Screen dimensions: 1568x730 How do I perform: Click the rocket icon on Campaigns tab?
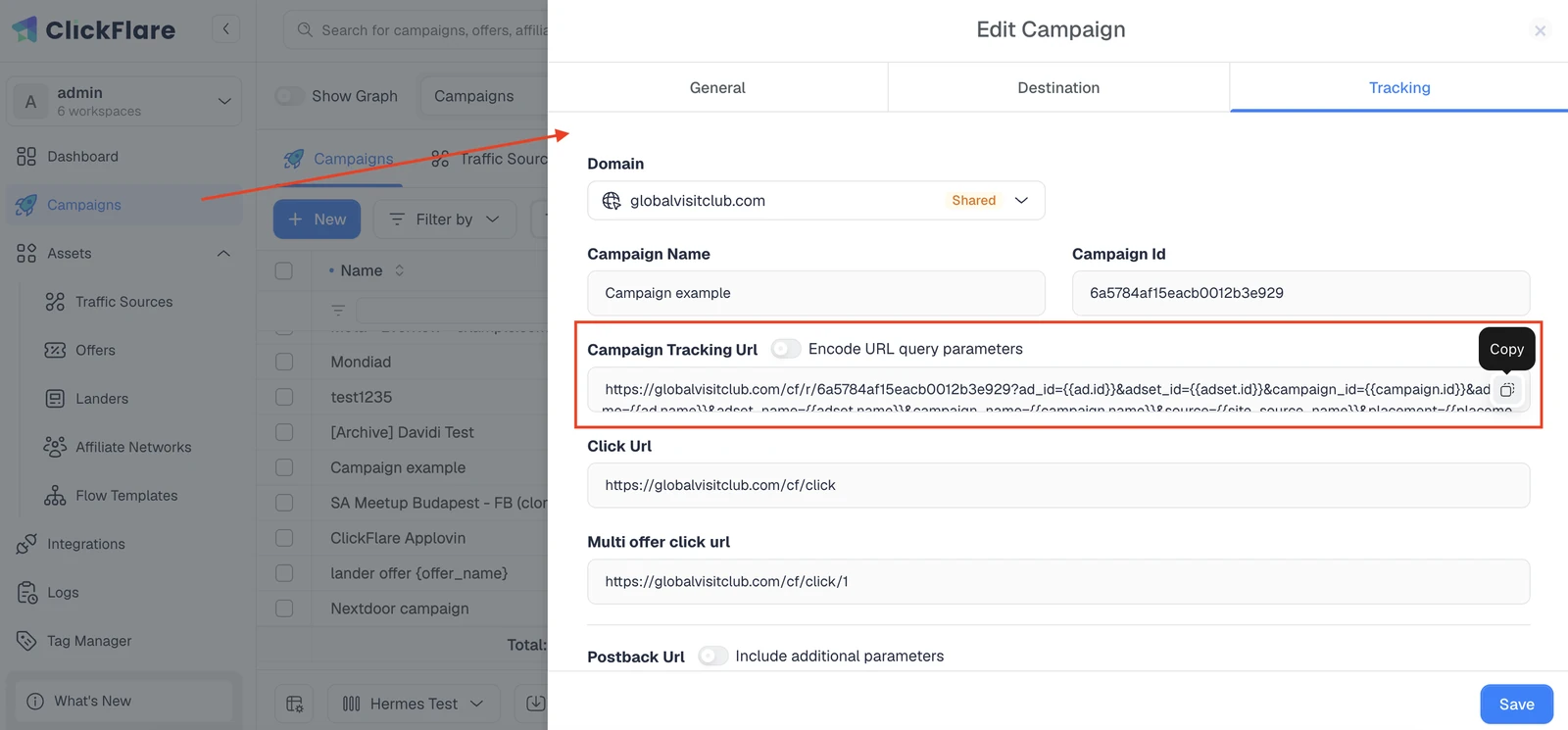(x=293, y=159)
